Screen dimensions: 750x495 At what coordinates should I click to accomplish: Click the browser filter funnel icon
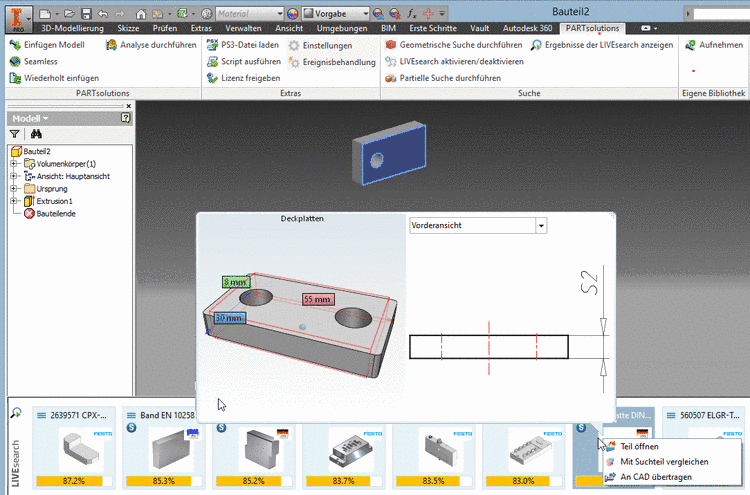(x=15, y=134)
